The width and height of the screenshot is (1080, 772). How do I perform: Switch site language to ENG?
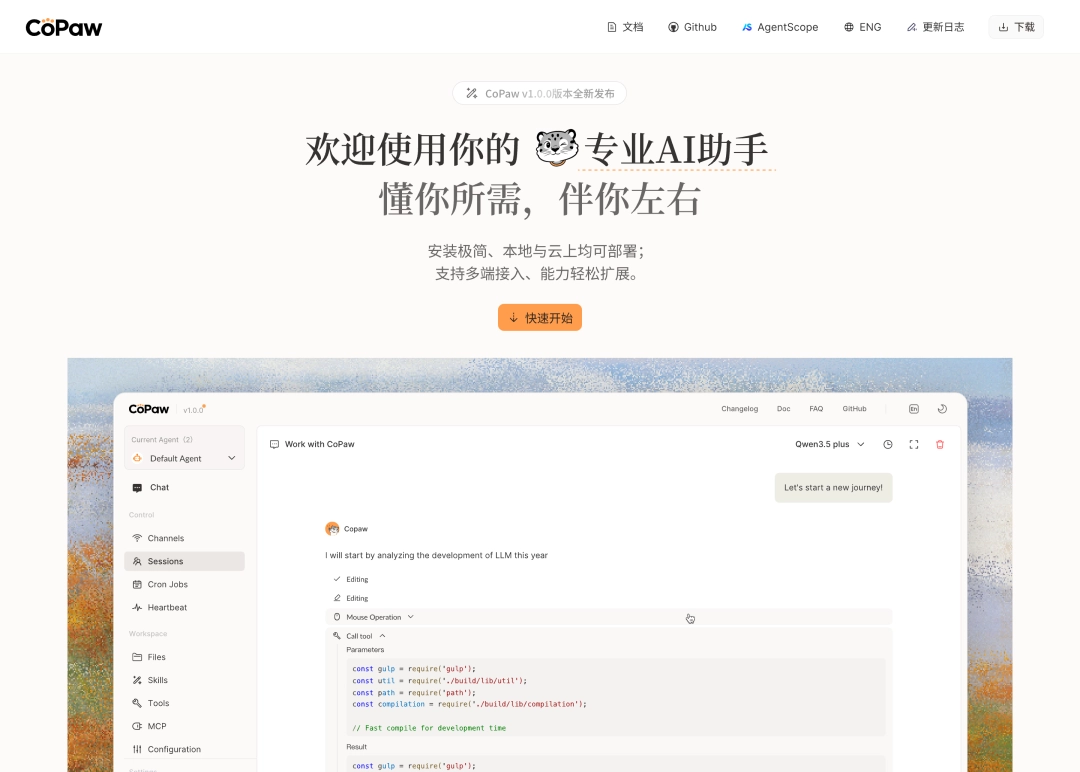[862, 27]
